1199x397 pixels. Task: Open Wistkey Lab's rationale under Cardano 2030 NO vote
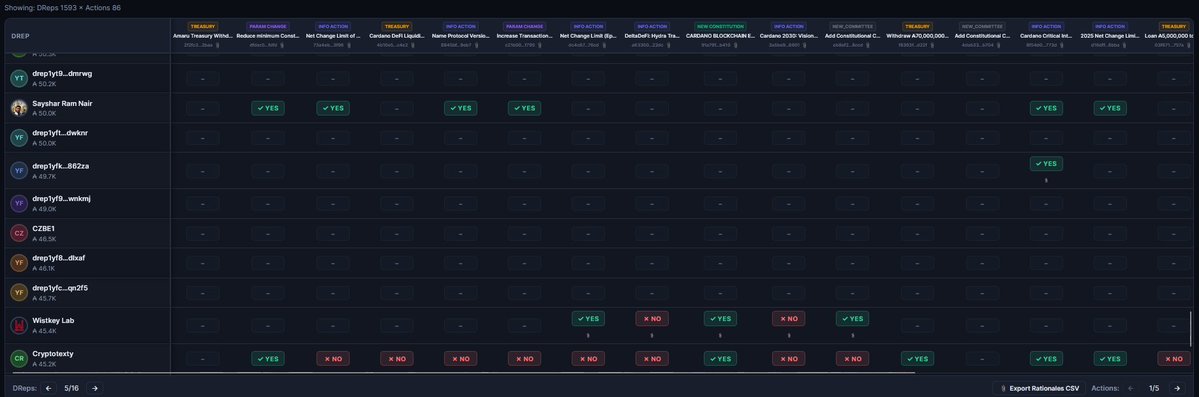(x=788, y=335)
